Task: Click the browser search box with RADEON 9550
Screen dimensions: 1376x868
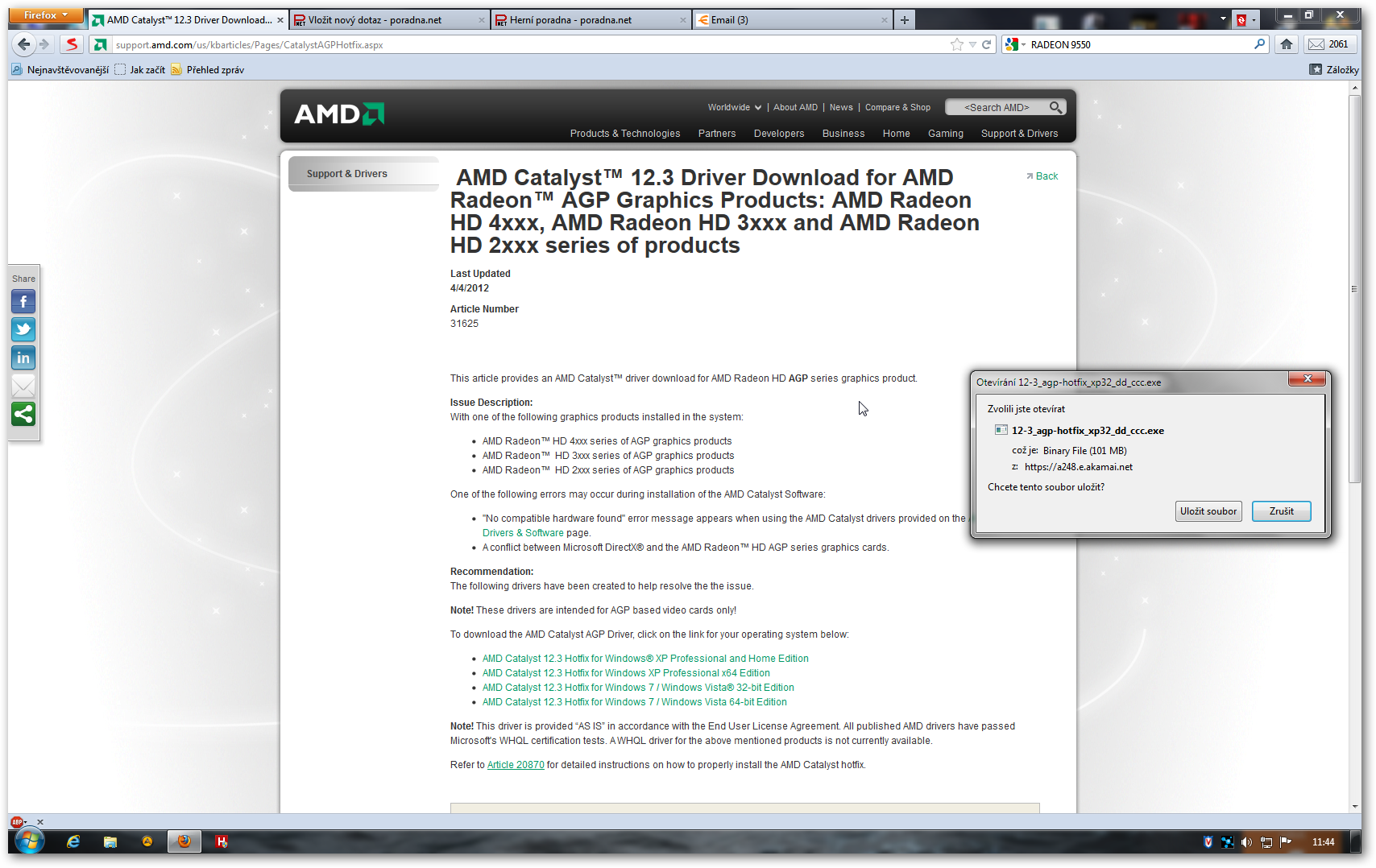Action: coord(1139,44)
